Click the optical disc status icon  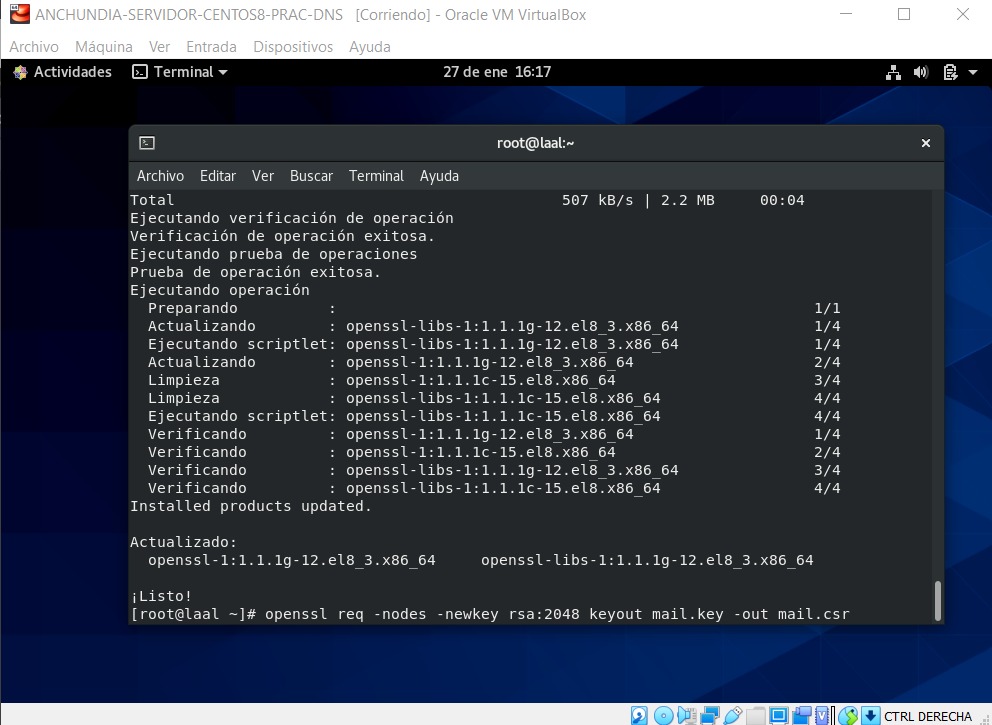click(x=663, y=716)
